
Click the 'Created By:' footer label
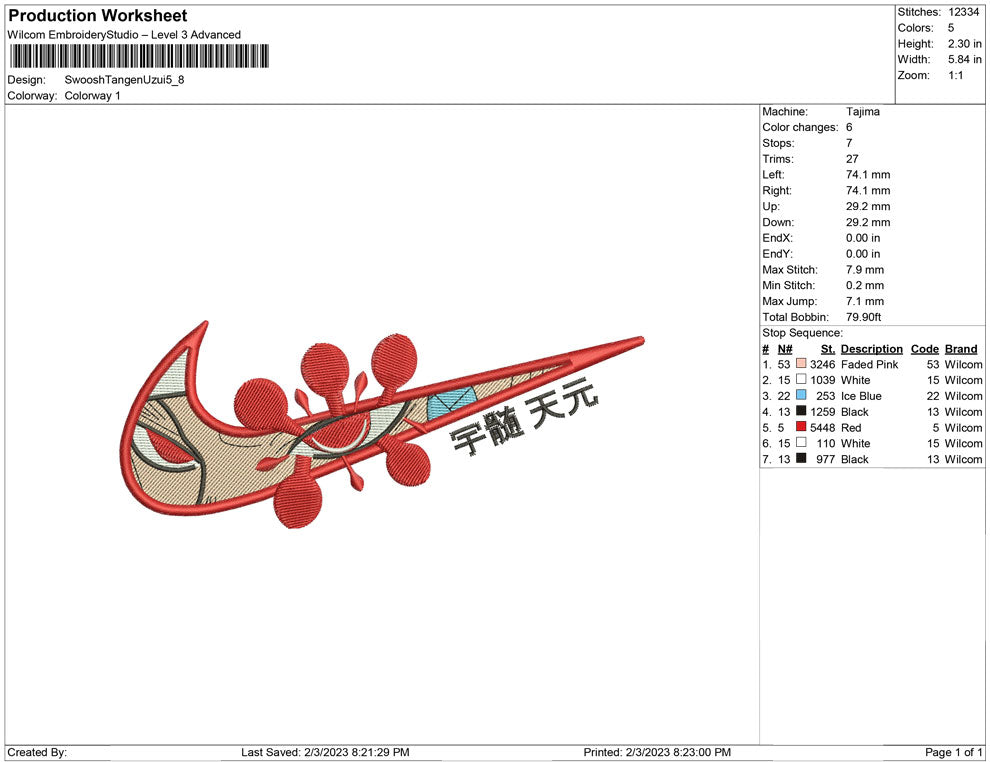[37, 752]
